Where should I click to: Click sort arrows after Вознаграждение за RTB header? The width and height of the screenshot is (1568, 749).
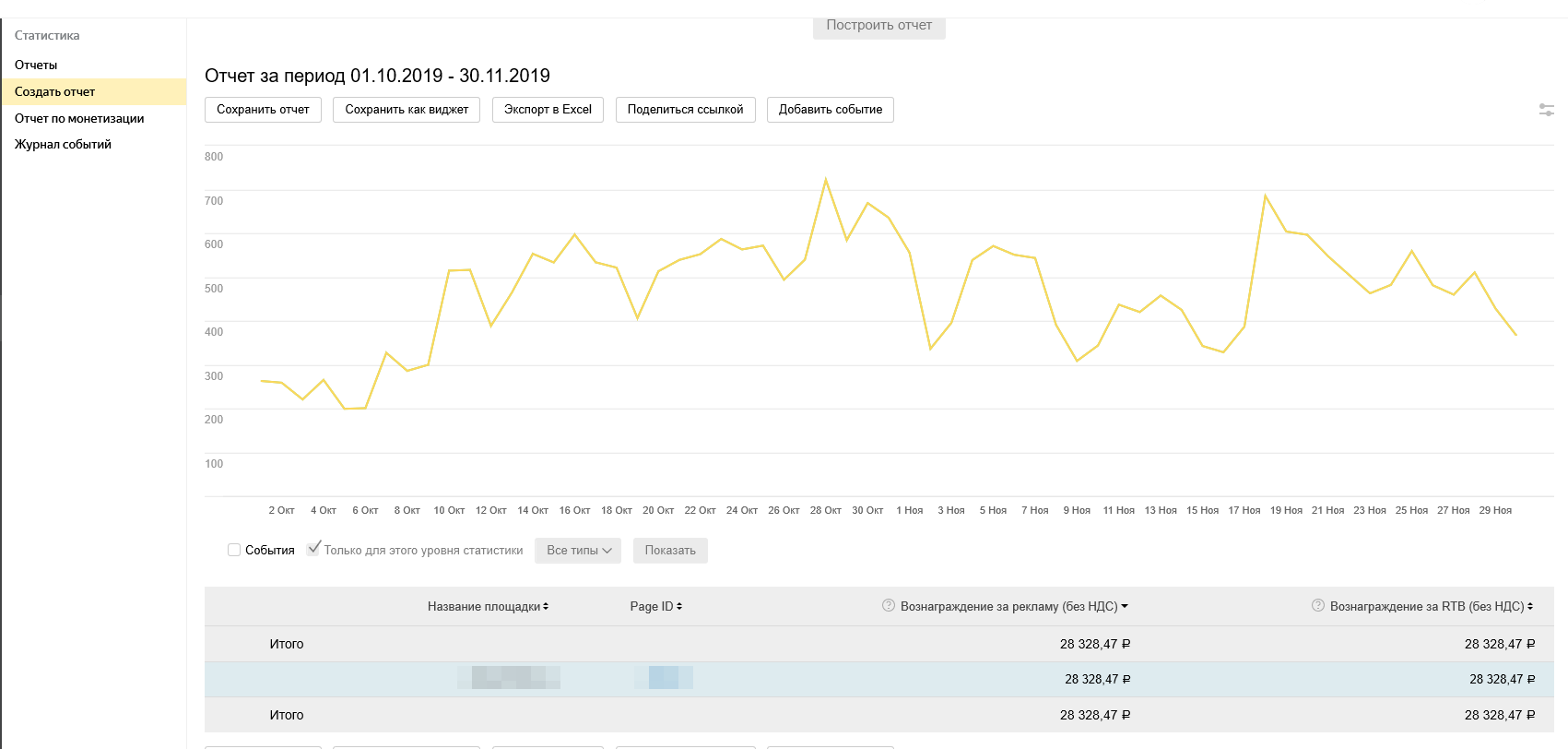point(1530,607)
